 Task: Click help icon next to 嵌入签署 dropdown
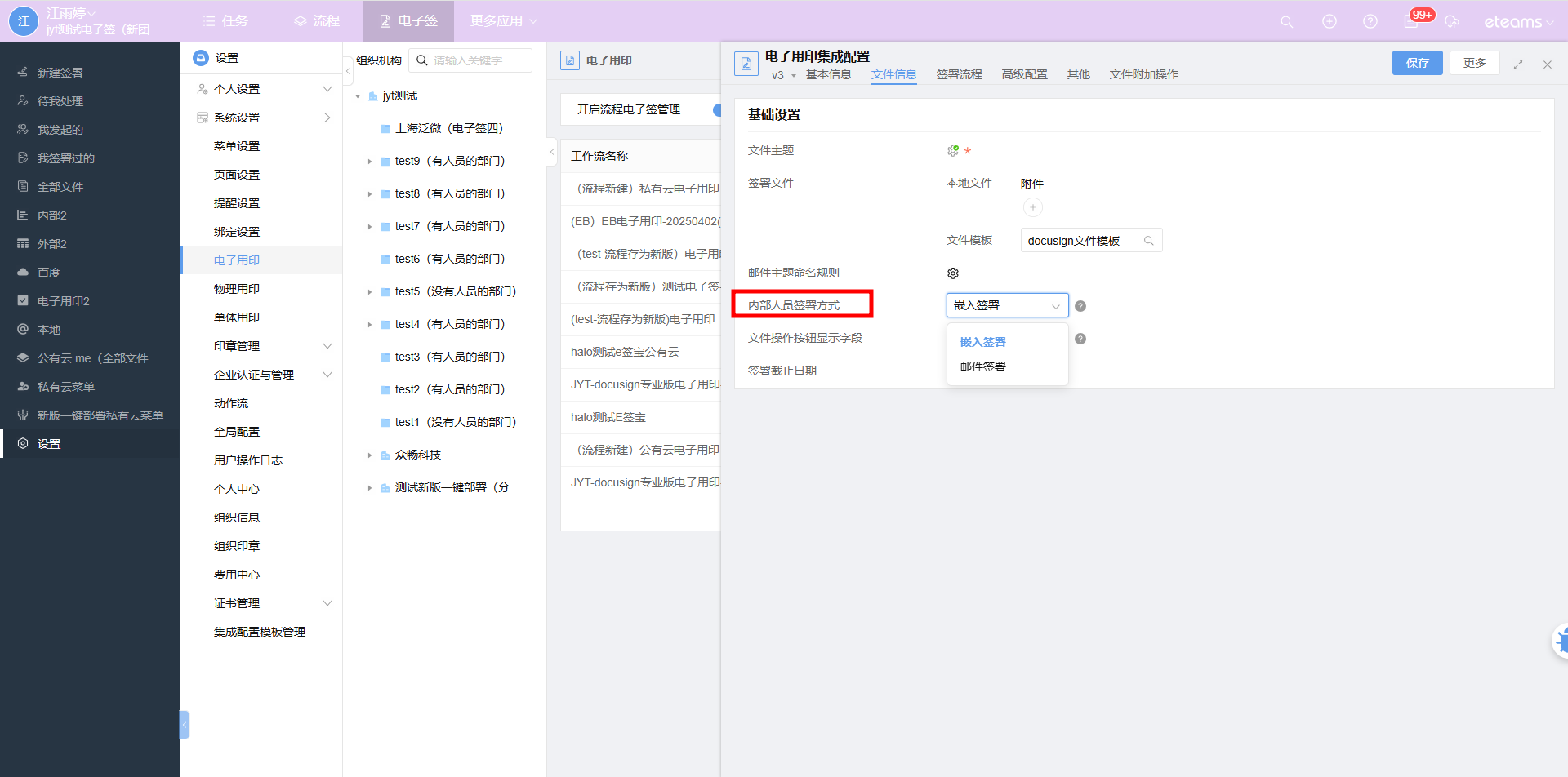pos(1080,306)
